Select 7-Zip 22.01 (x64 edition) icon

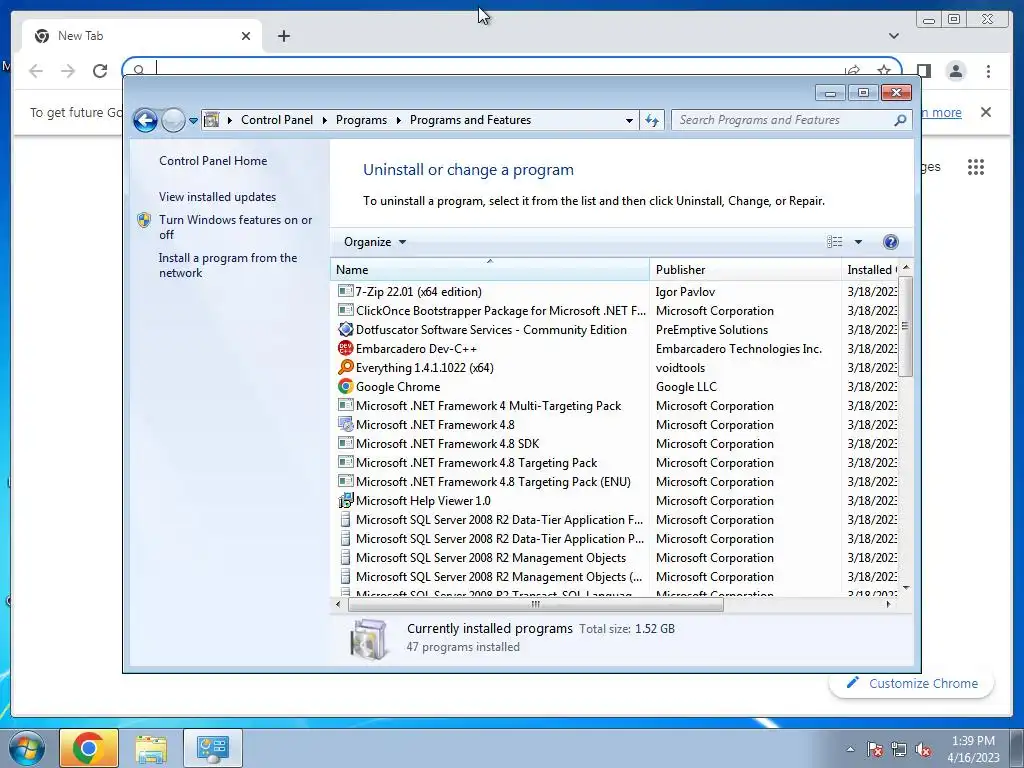click(345, 291)
